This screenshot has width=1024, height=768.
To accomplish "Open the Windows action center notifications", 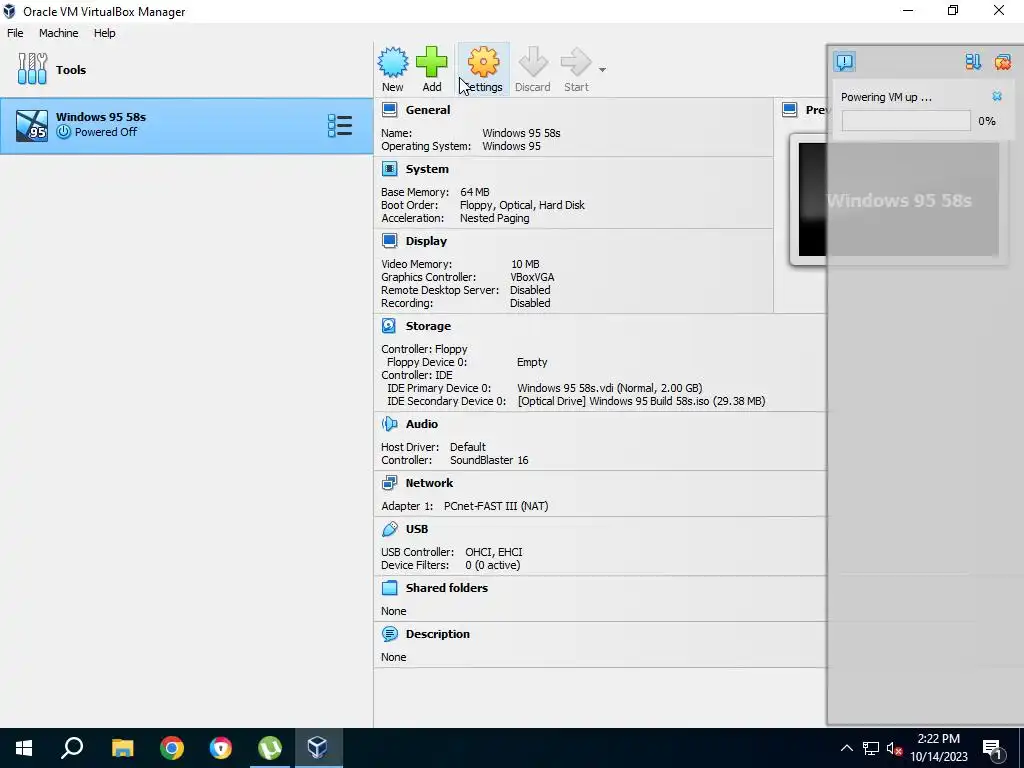I will coord(993,749).
